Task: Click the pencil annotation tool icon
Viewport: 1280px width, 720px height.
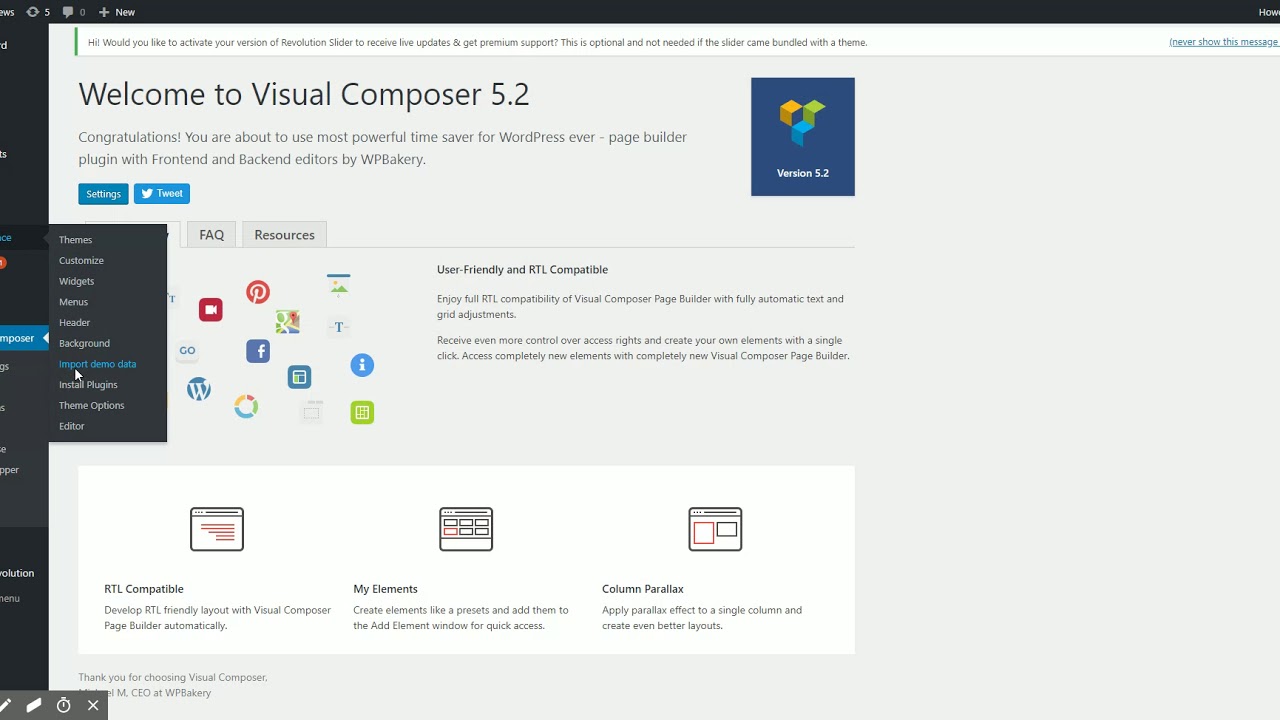Action: 5,706
